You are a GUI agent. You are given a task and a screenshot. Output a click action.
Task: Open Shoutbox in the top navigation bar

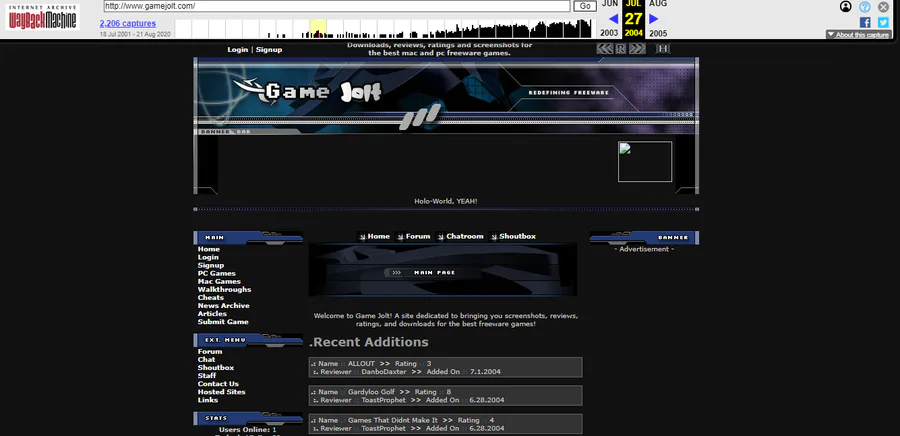click(517, 236)
